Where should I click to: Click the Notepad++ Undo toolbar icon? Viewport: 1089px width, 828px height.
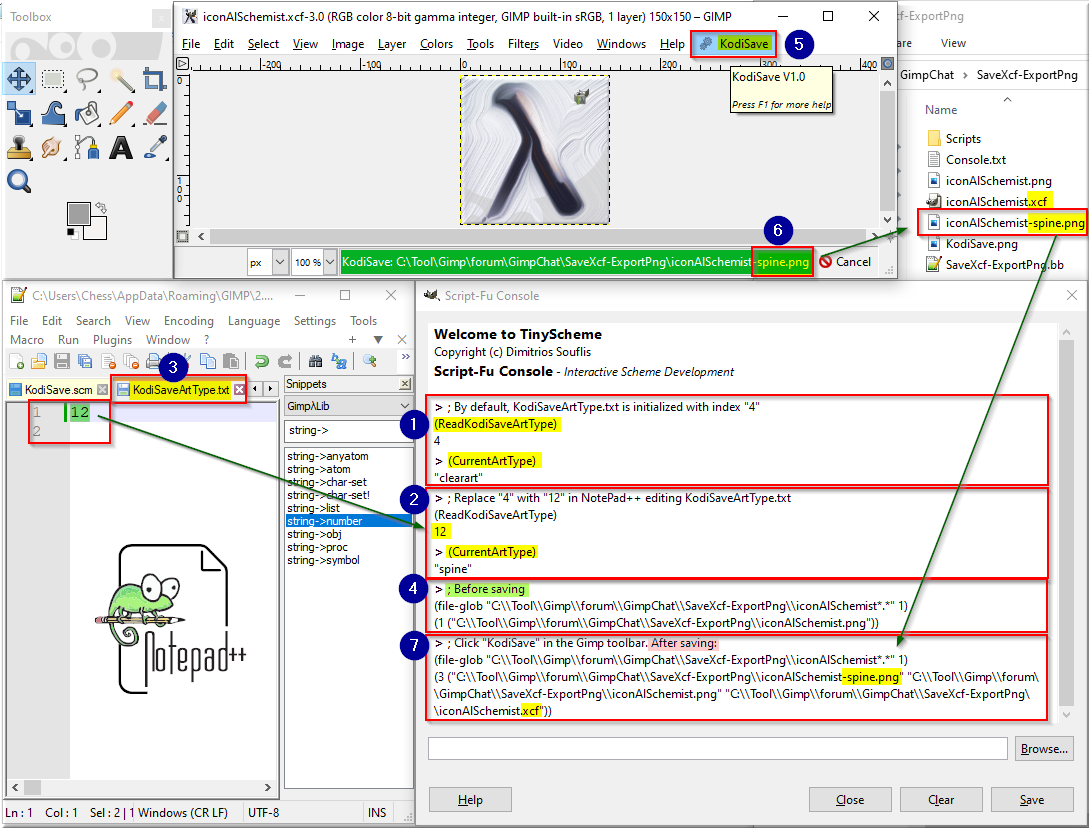261,361
